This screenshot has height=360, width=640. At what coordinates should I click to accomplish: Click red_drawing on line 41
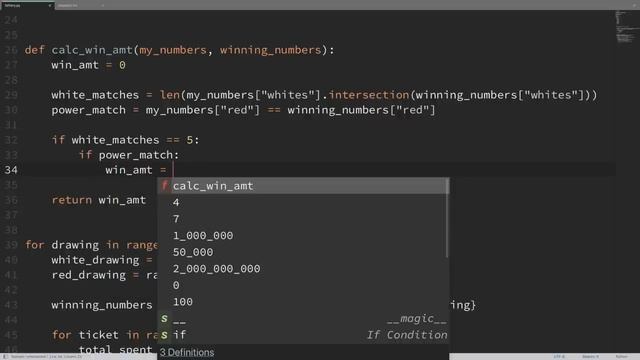tap(89, 275)
